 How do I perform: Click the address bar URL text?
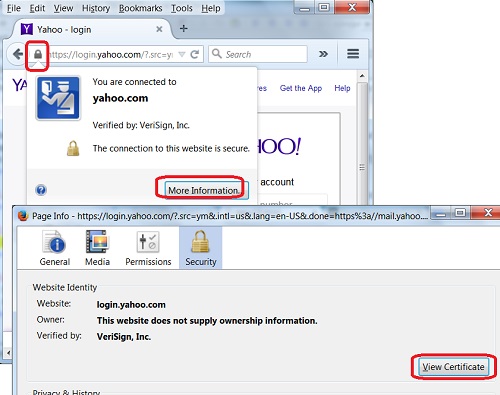pyautogui.click(x=112, y=54)
